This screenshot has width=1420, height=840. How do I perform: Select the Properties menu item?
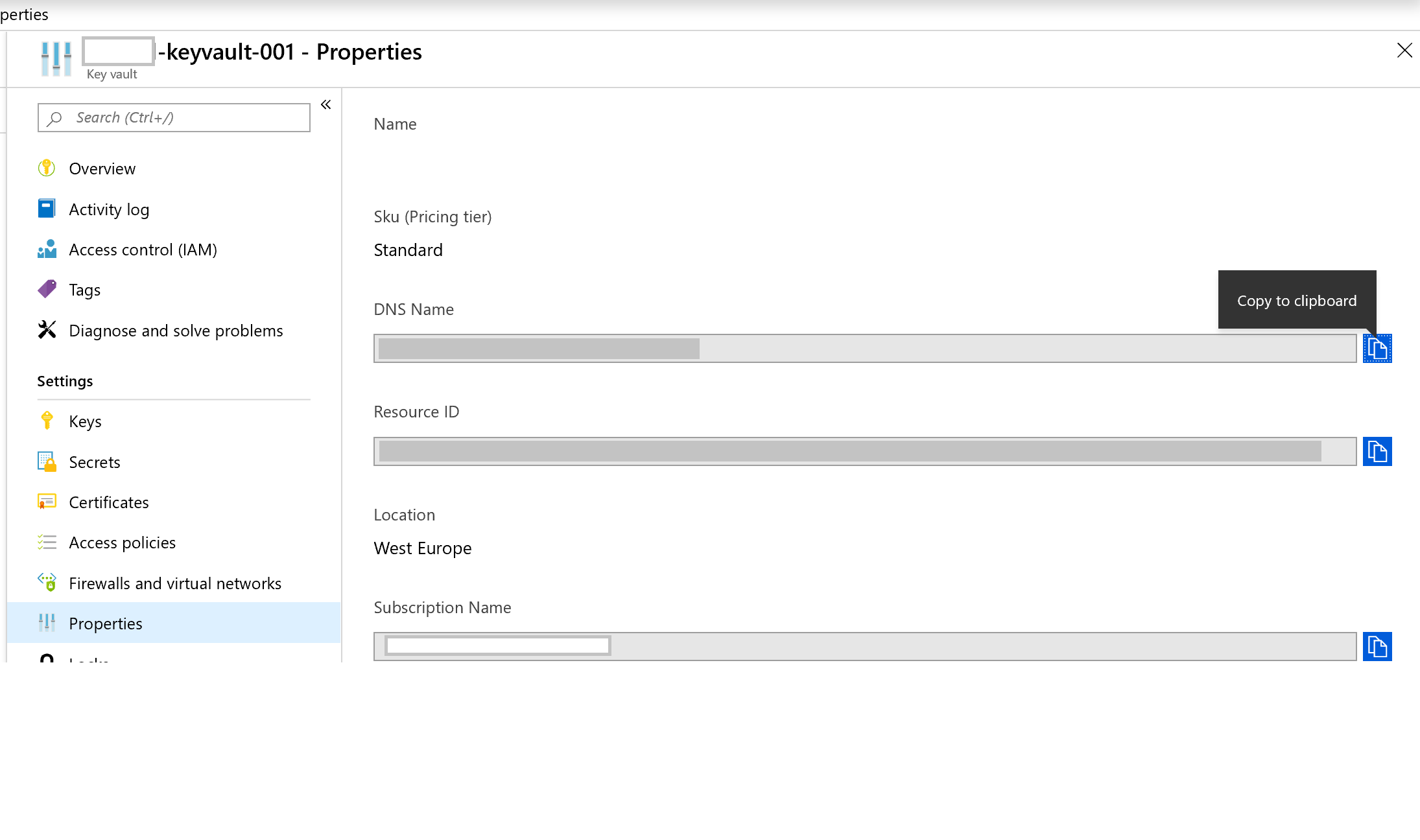click(106, 624)
